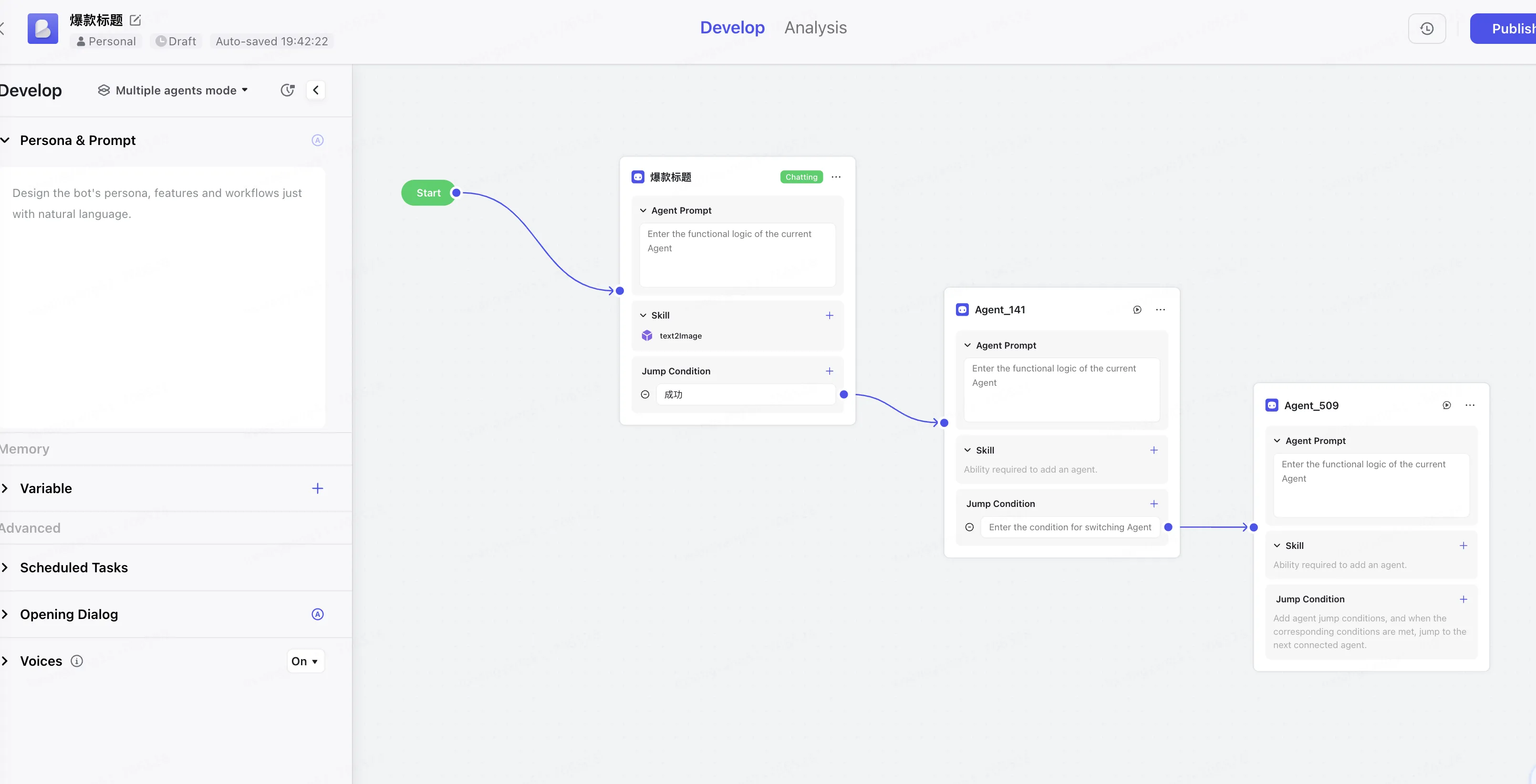Click the Publish button

[x=1504, y=29]
